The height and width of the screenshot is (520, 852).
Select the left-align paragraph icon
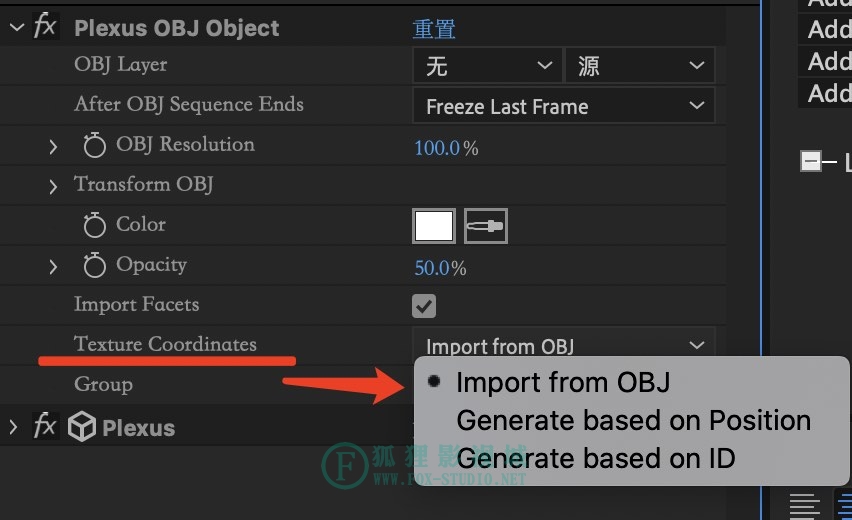[804, 506]
